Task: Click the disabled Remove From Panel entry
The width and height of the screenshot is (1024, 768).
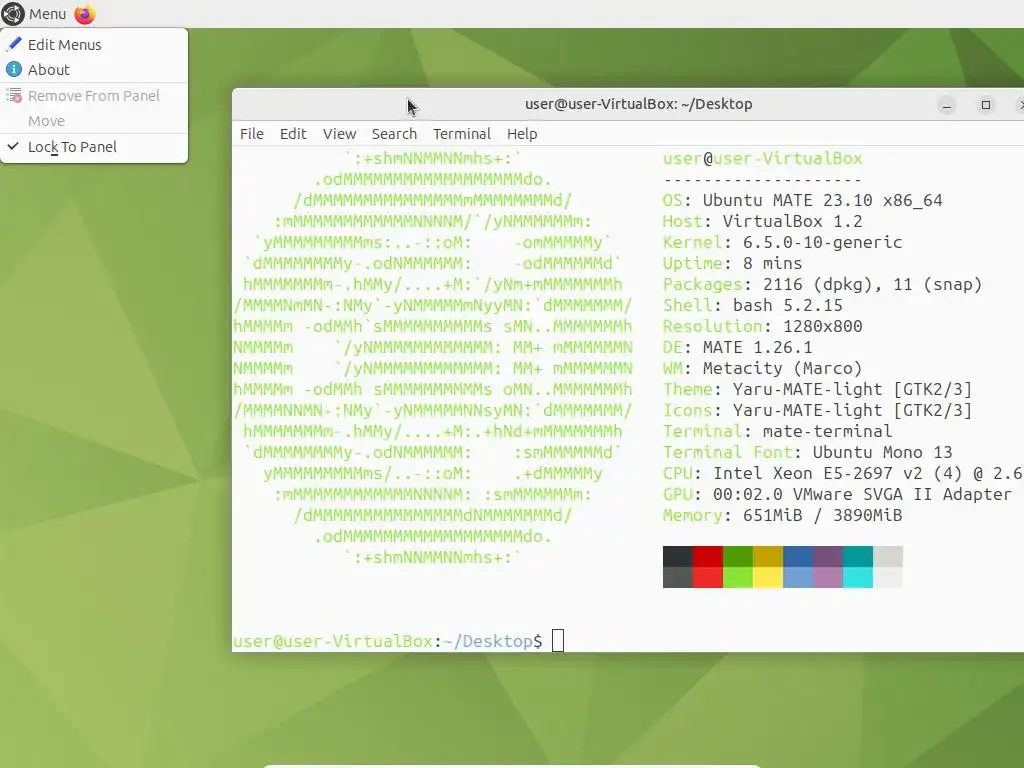Action: [94, 96]
